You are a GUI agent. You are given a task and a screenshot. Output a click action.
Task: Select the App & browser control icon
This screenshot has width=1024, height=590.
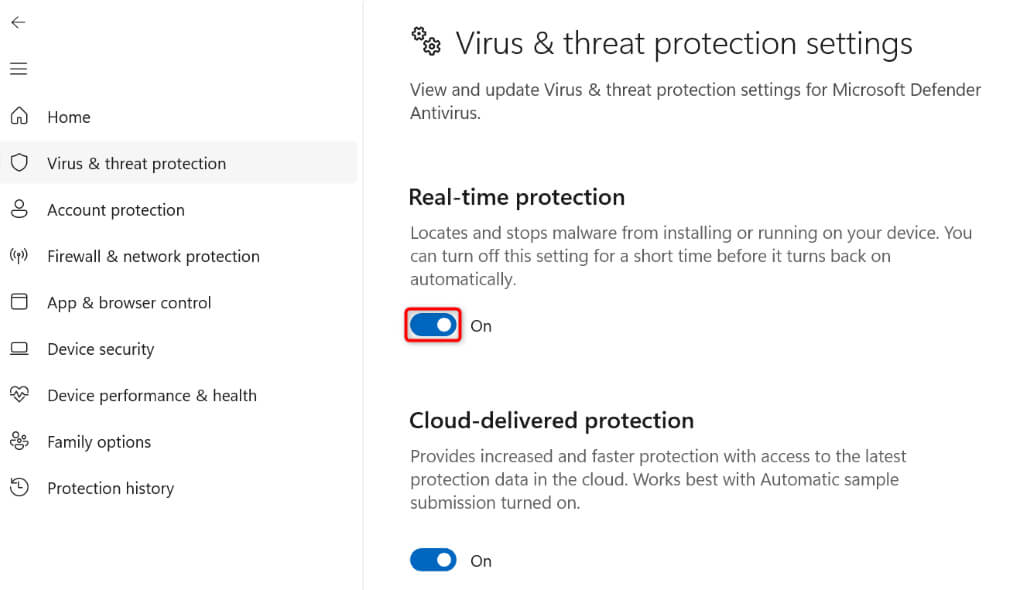(22, 302)
